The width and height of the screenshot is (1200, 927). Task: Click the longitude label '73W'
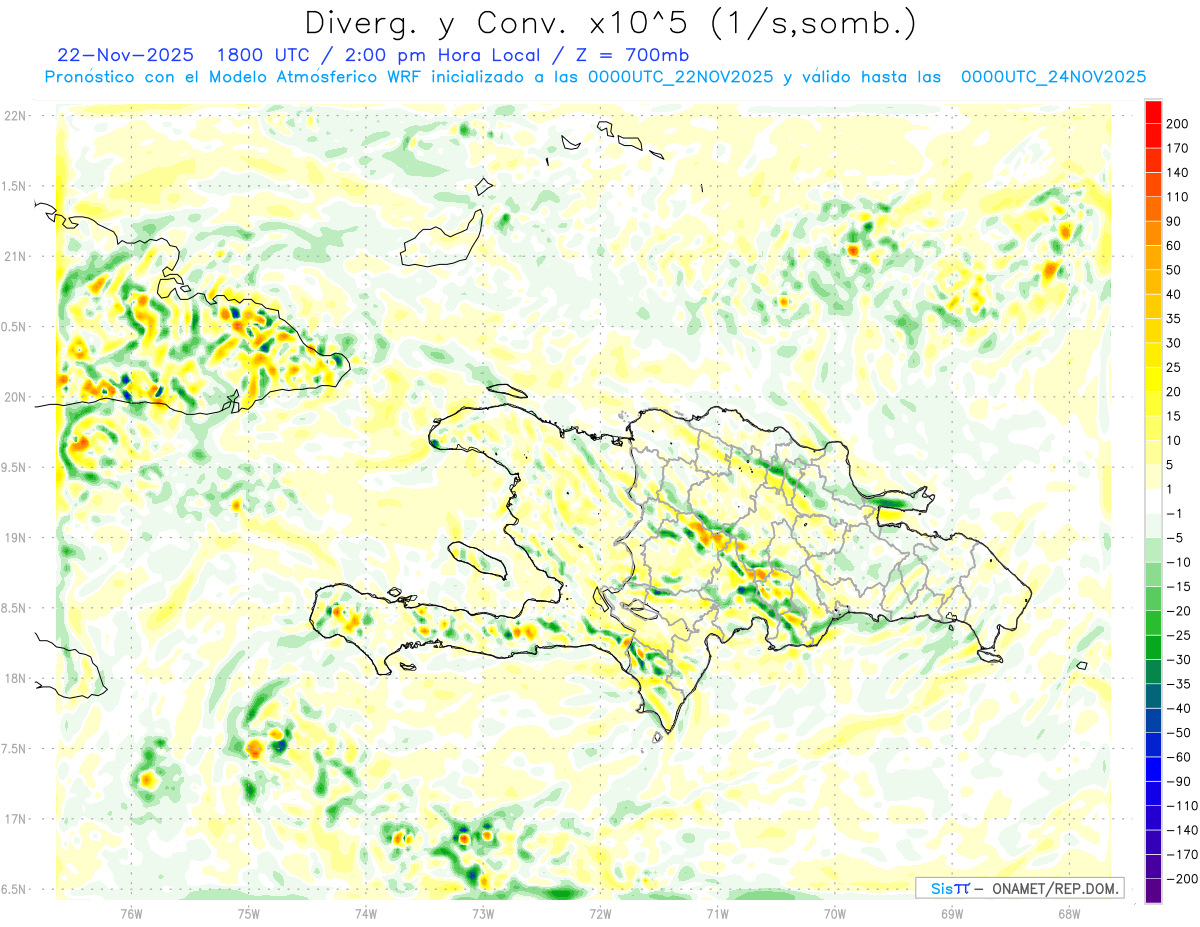click(483, 913)
